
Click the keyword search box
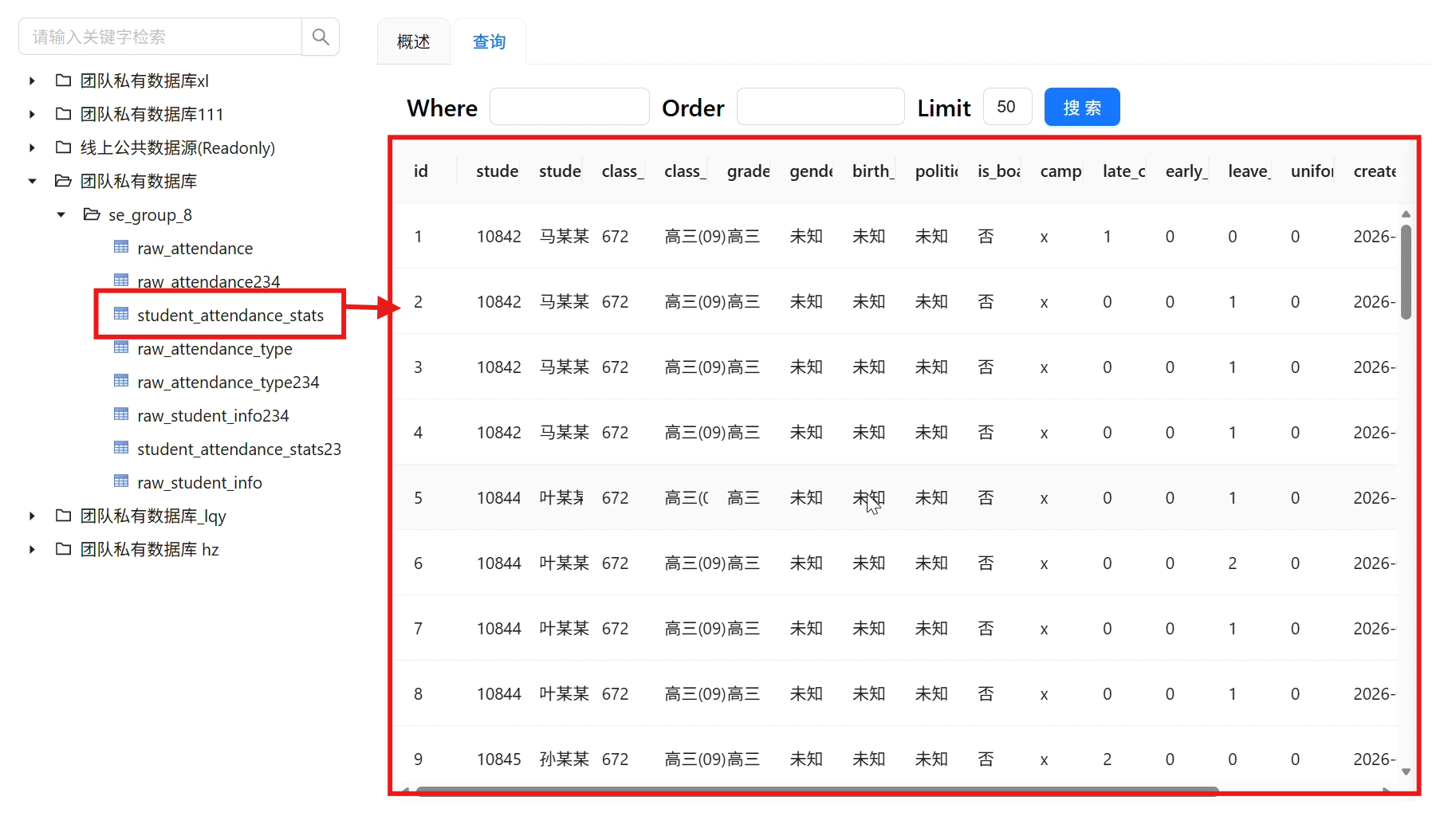pyautogui.click(x=160, y=37)
